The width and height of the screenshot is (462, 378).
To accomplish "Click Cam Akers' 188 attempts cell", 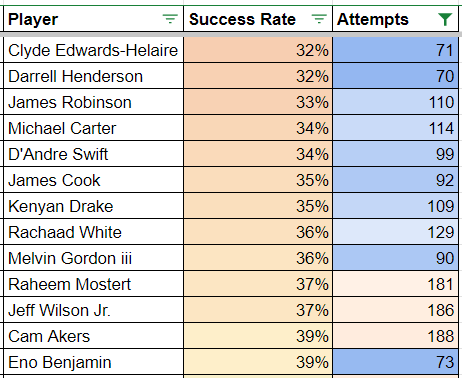I will coord(395,336).
